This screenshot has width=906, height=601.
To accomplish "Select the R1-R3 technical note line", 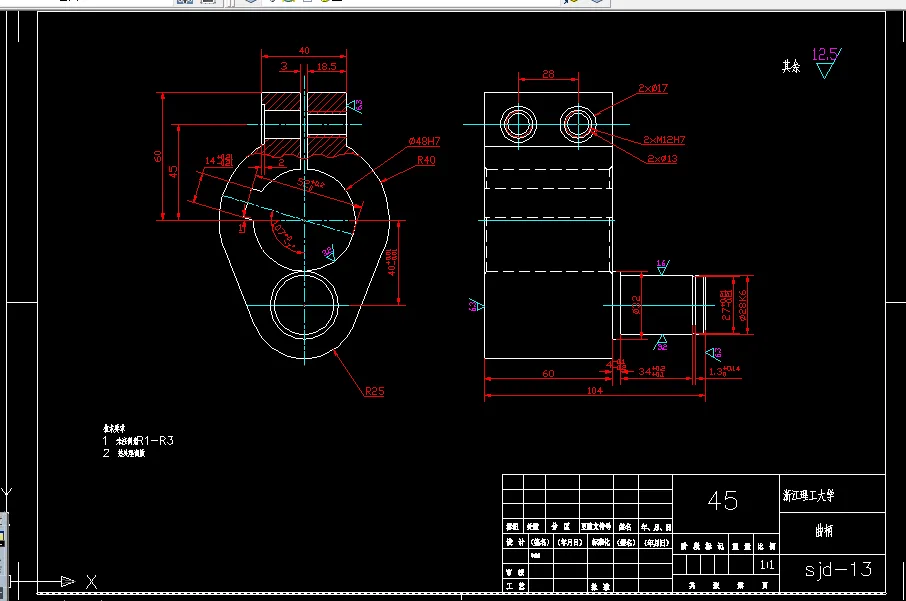I will point(138,441).
